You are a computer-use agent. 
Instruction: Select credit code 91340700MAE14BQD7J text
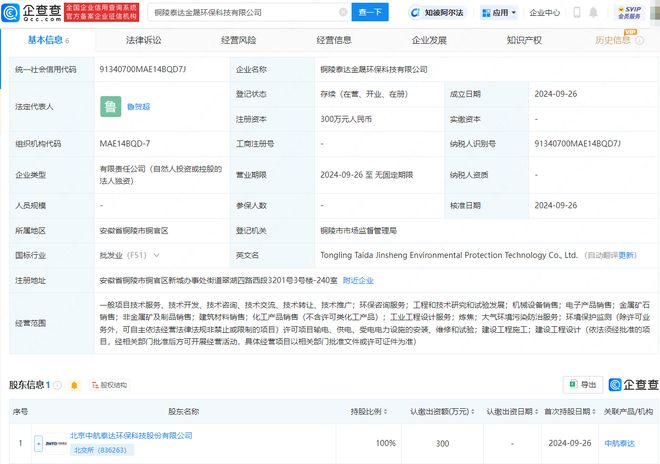coord(143,69)
